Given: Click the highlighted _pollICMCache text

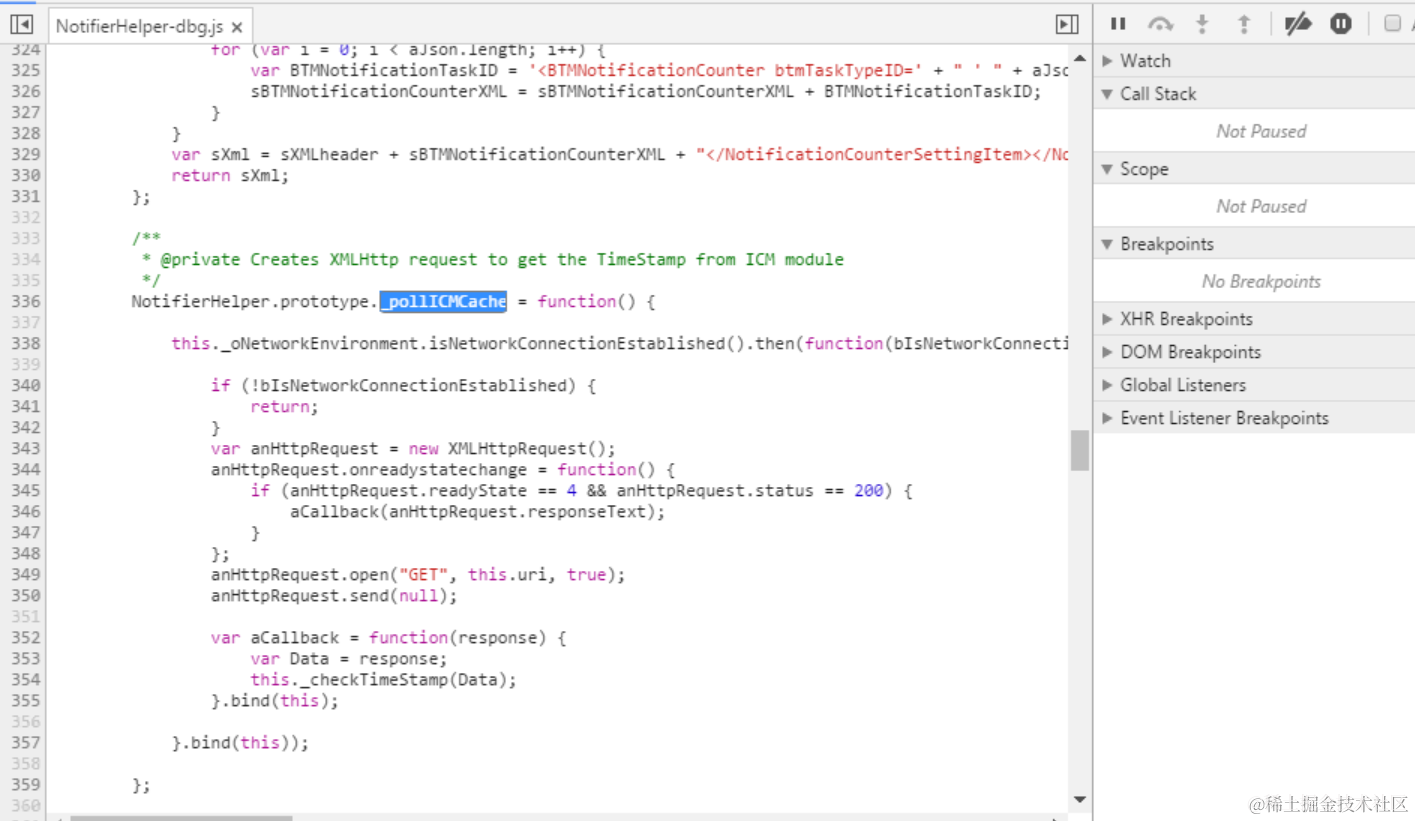Looking at the screenshot, I should [x=443, y=301].
